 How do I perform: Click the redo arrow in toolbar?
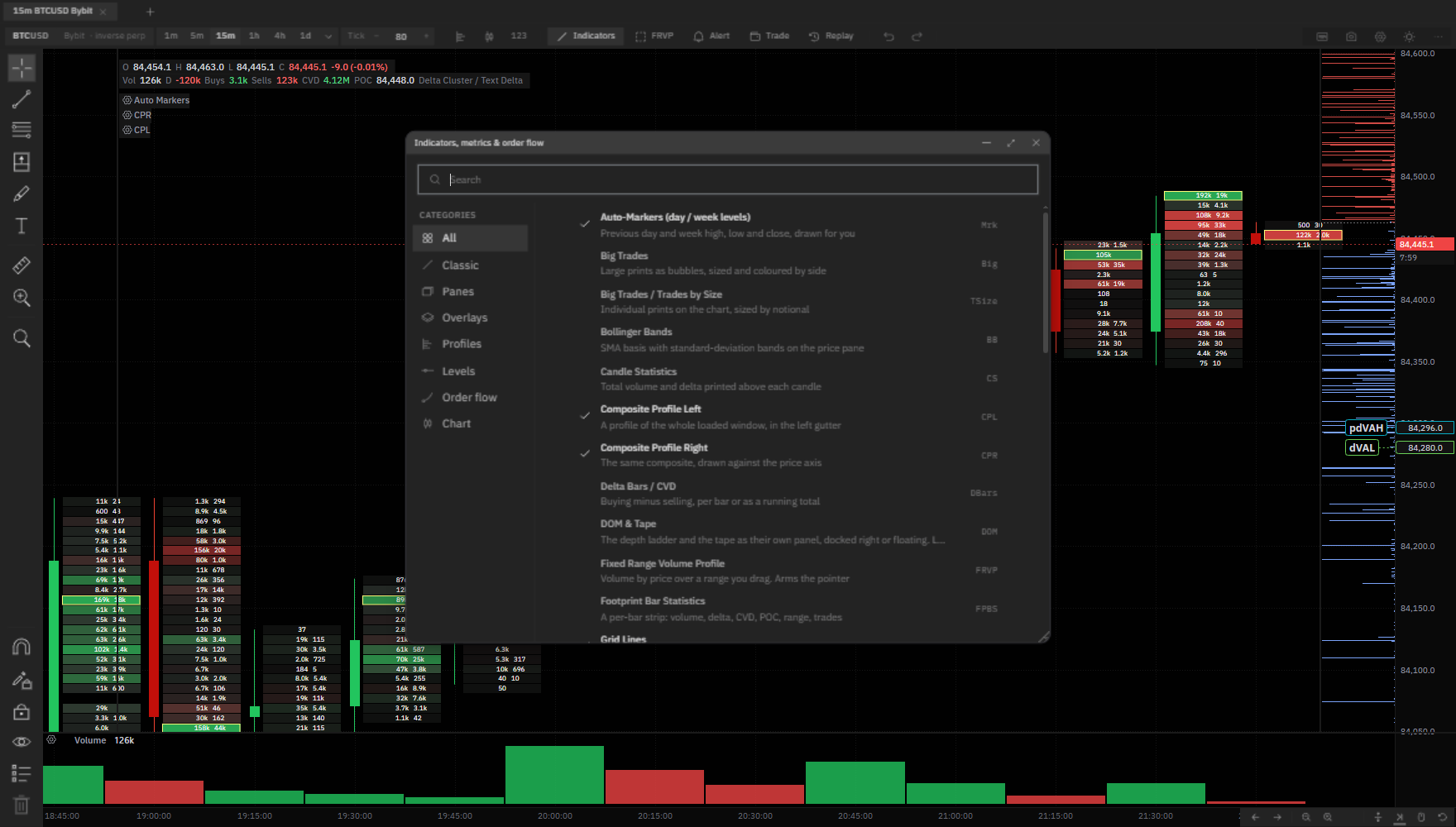pos(917,36)
